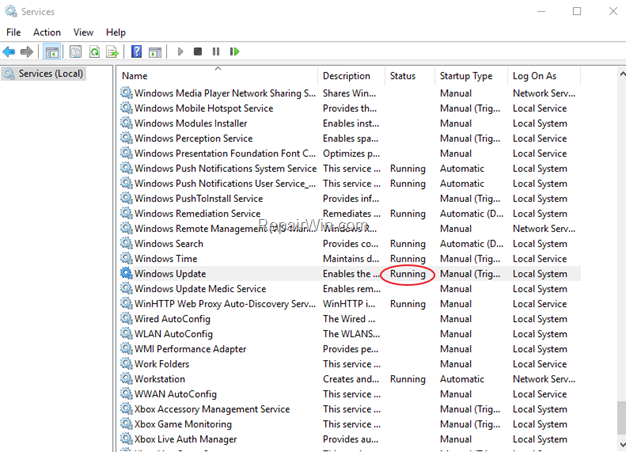Open the View menu
Viewport: 626px width, 452px height.
(83, 32)
